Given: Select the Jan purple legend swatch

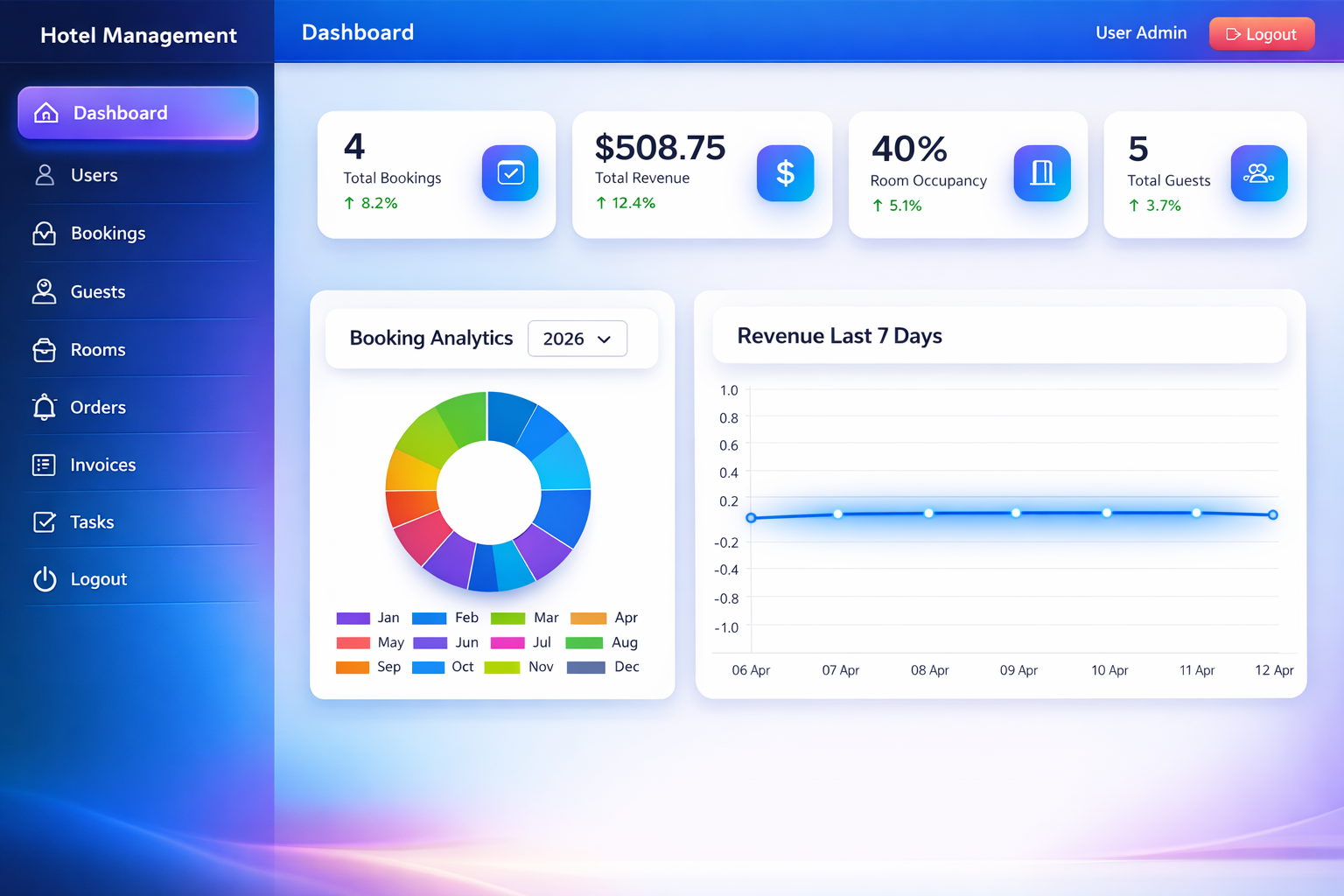Looking at the screenshot, I should pyautogui.click(x=353, y=618).
